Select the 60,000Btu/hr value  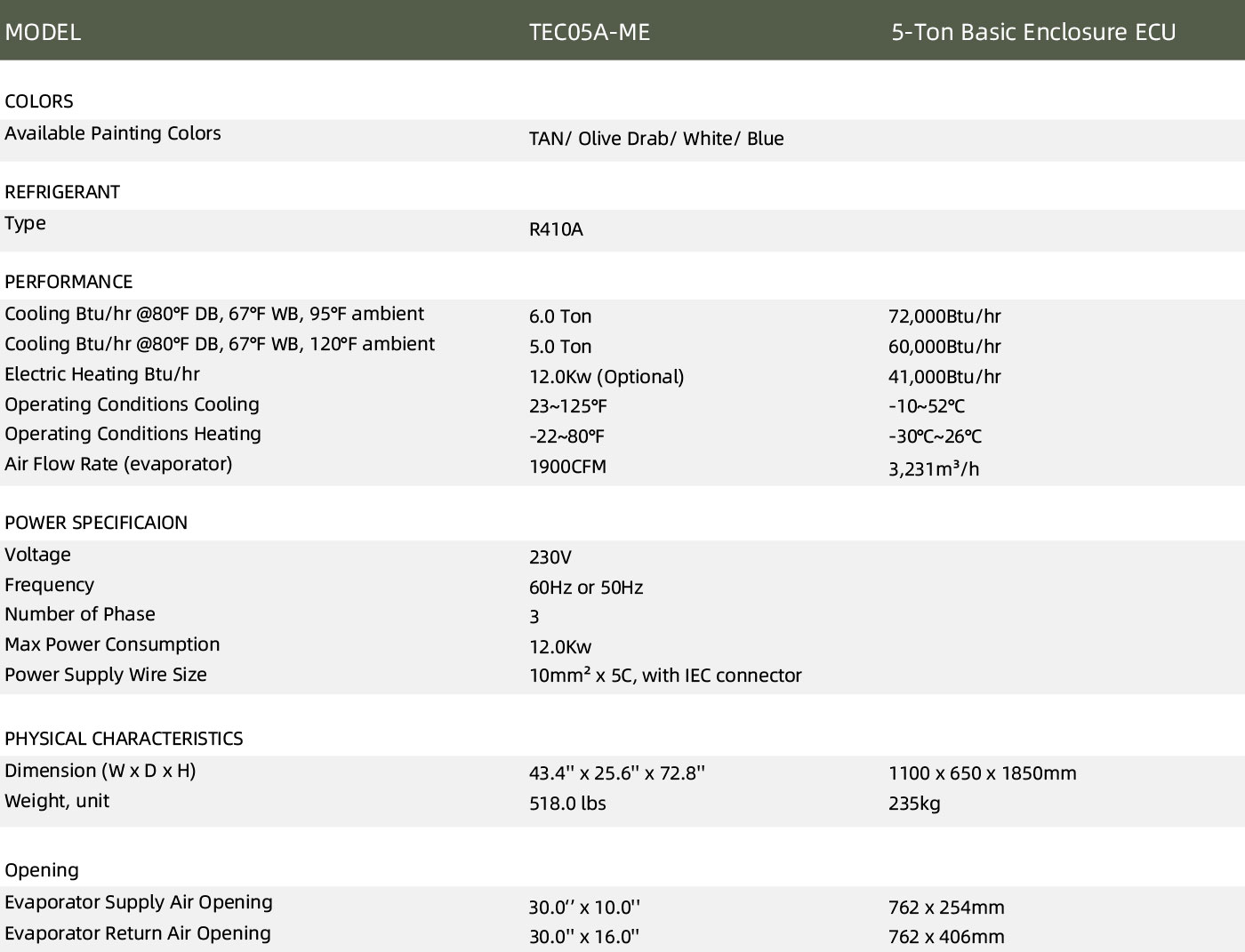point(944,347)
